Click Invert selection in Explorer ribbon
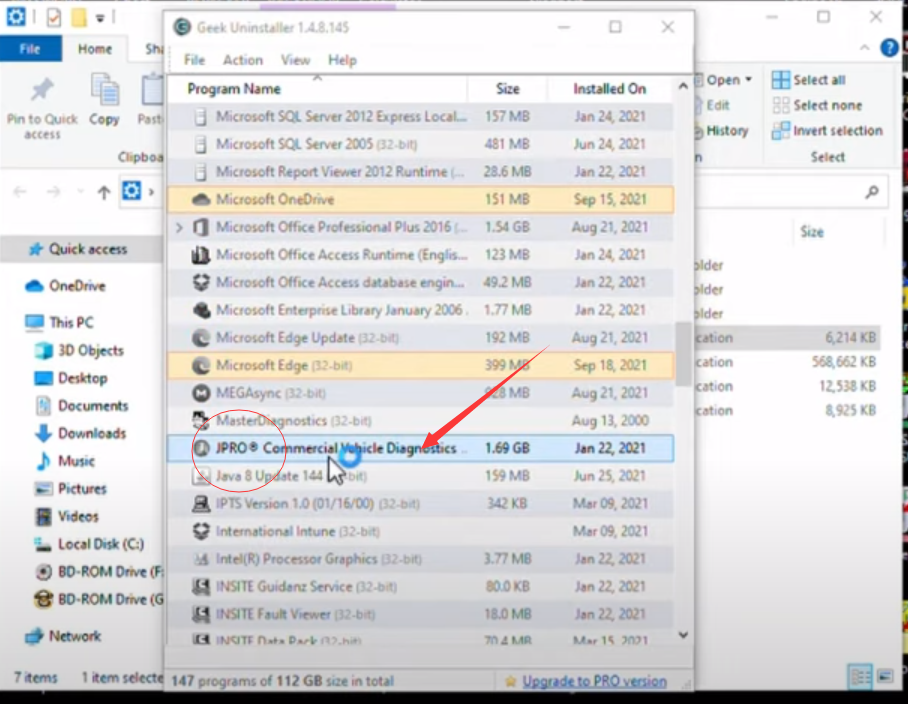 828,131
